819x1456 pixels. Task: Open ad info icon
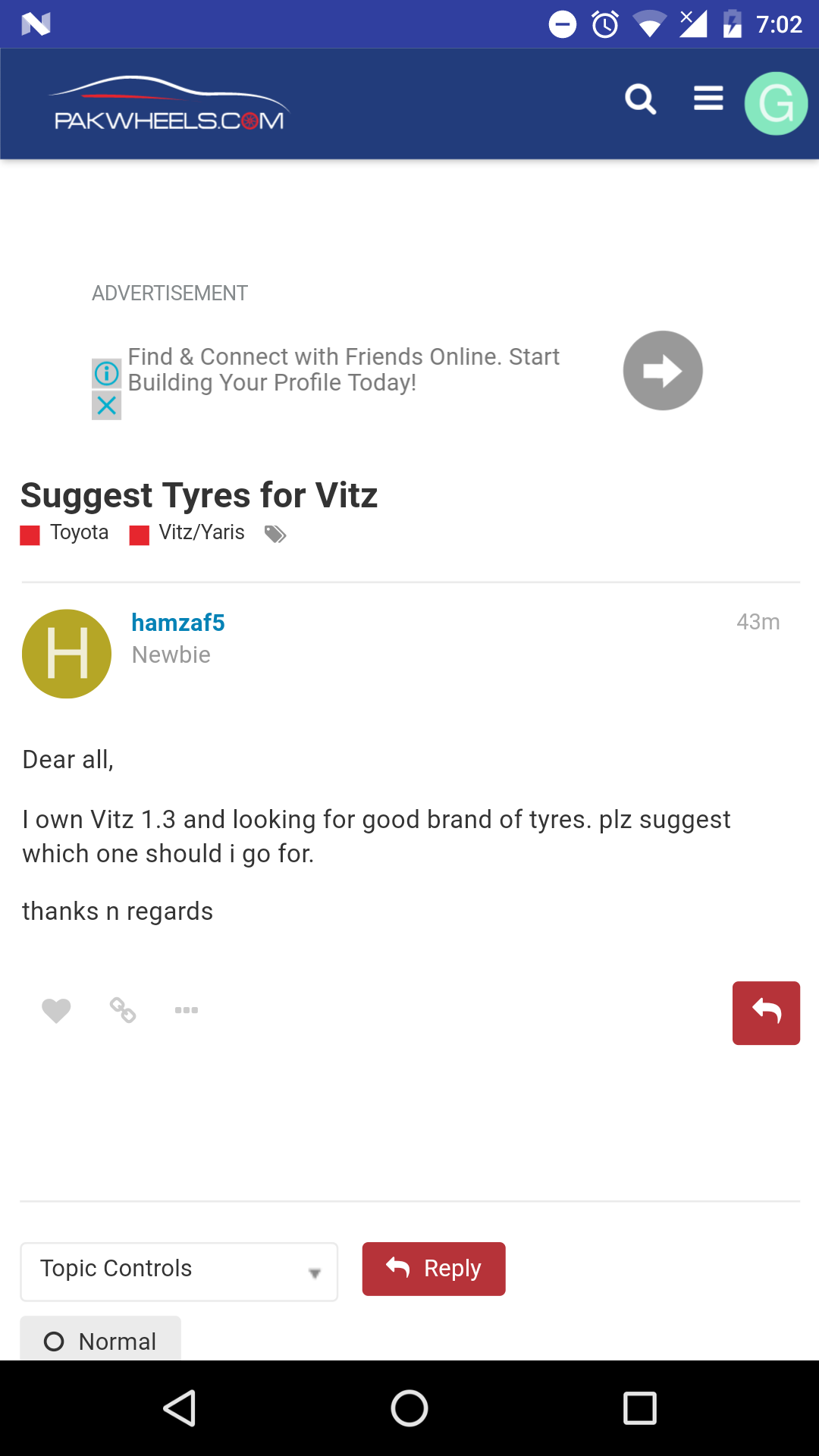(107, 373)
